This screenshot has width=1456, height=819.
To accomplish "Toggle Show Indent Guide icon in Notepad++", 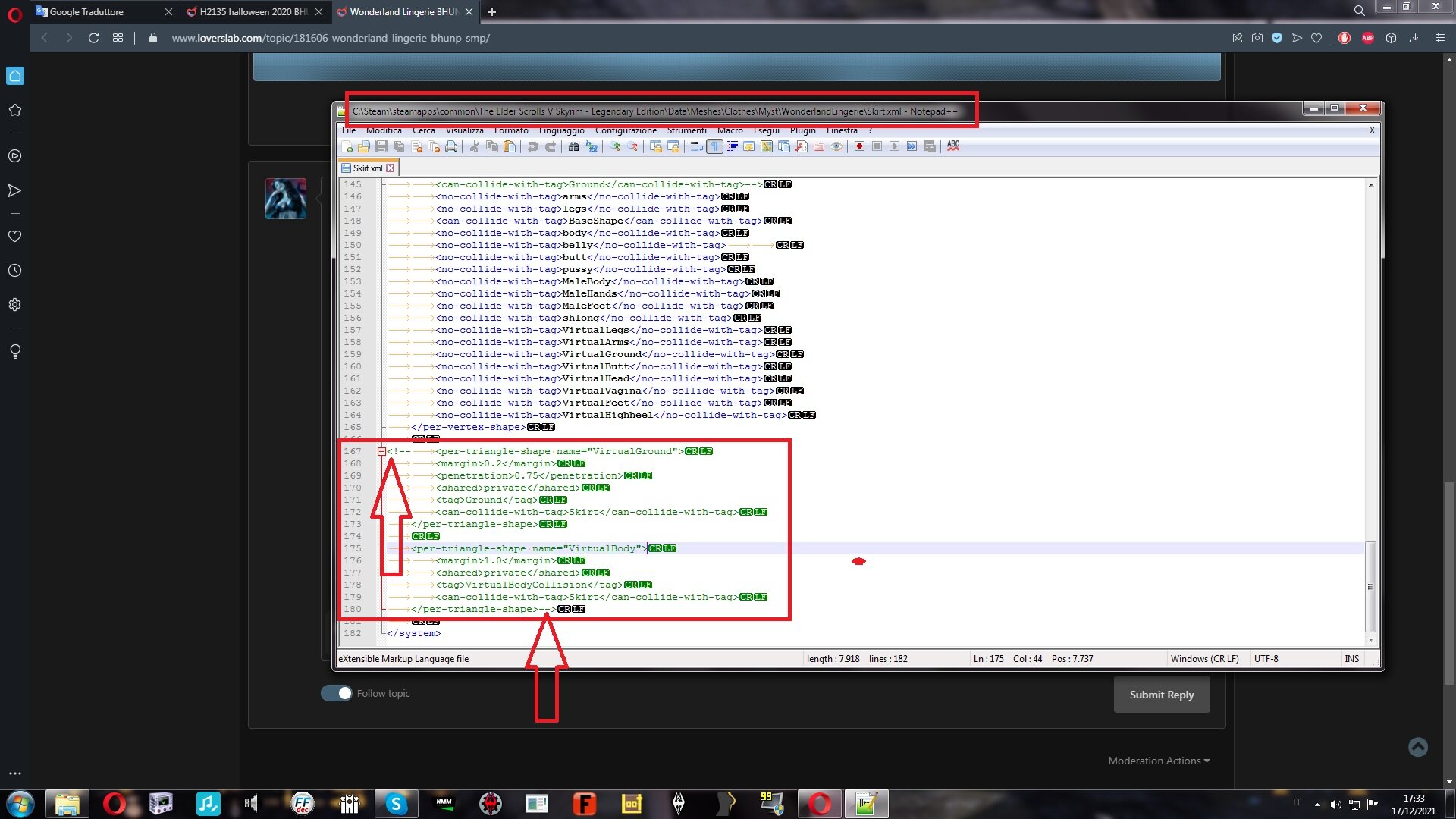I will click(x=732, y=146).
